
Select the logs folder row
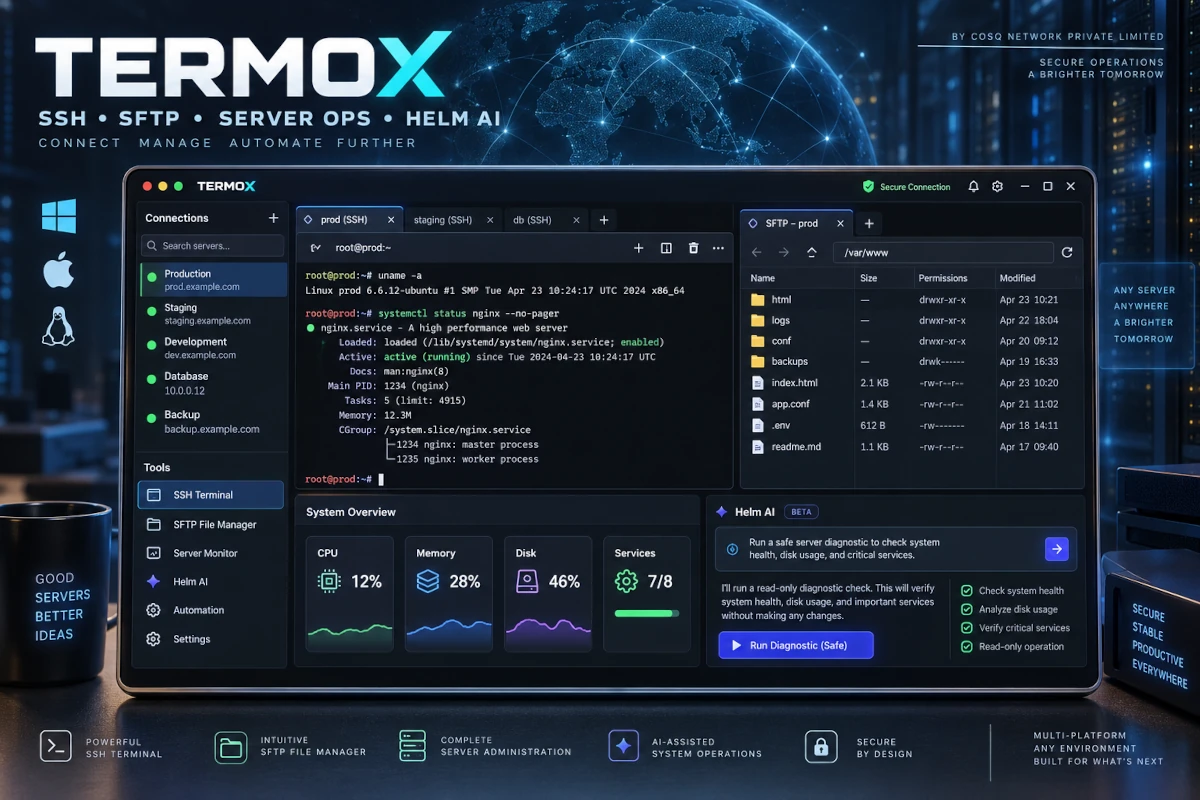coord(912,321)
